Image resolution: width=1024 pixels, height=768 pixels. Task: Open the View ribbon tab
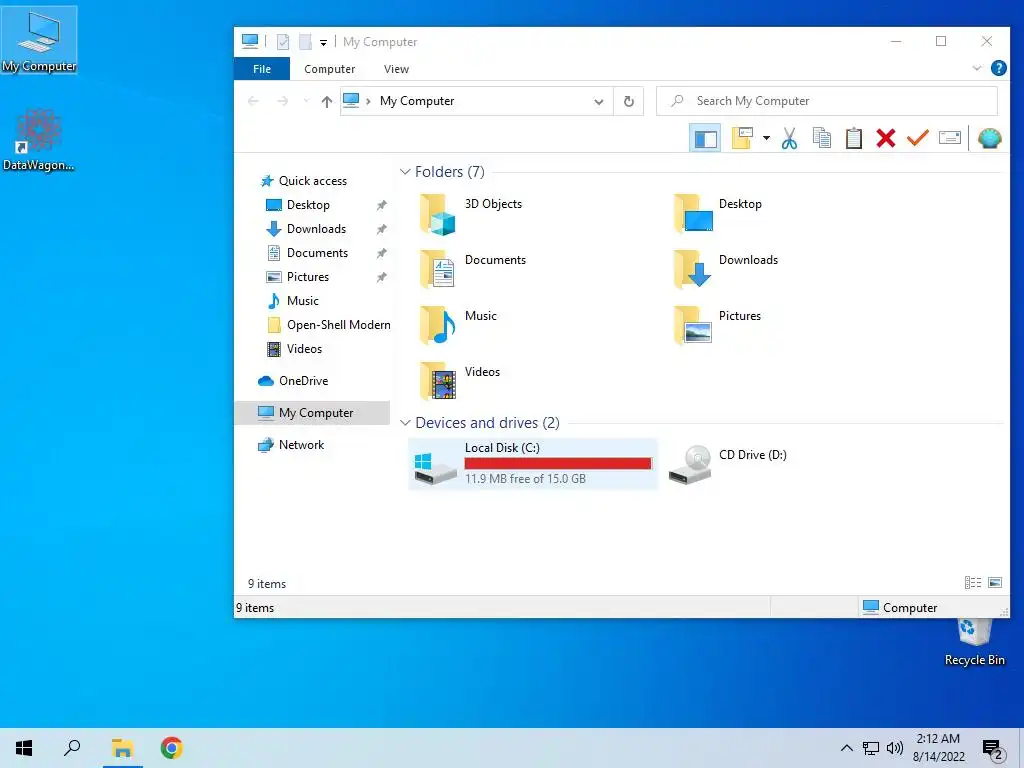pos(396,69)
